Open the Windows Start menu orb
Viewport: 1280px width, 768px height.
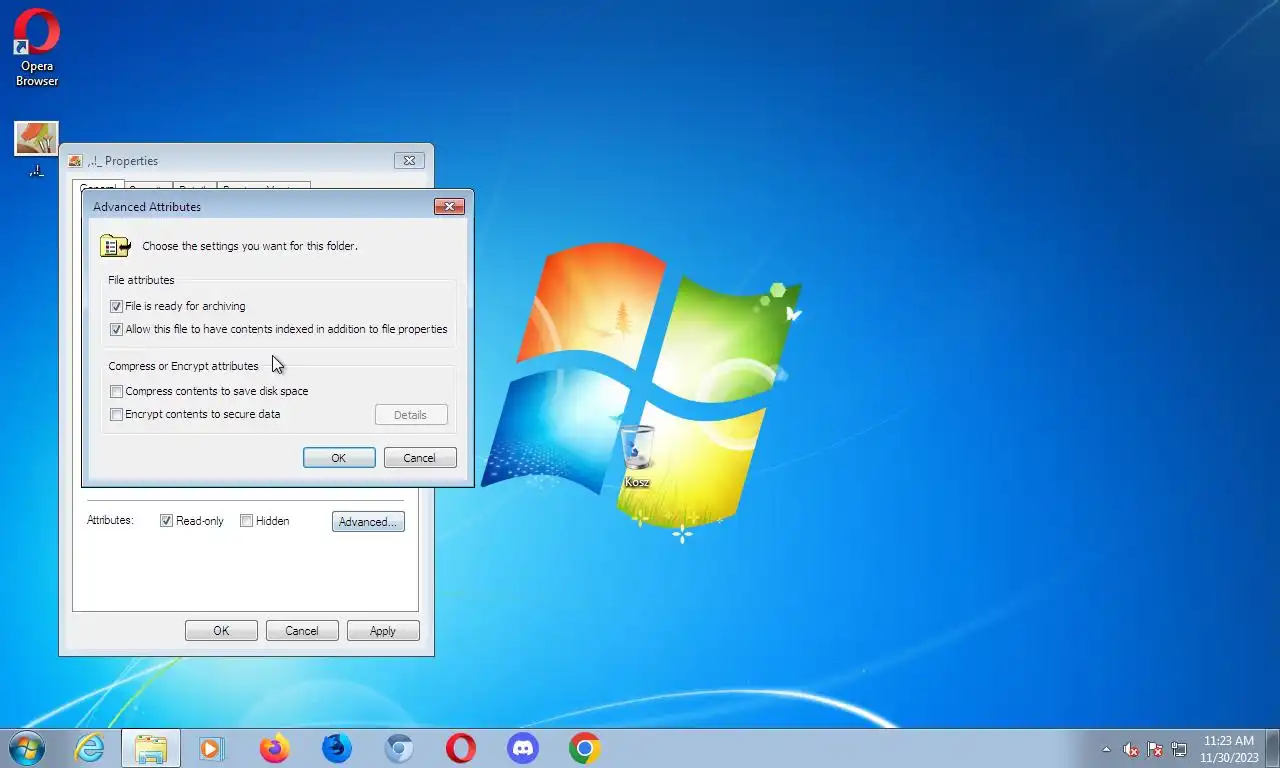[26, 748]
